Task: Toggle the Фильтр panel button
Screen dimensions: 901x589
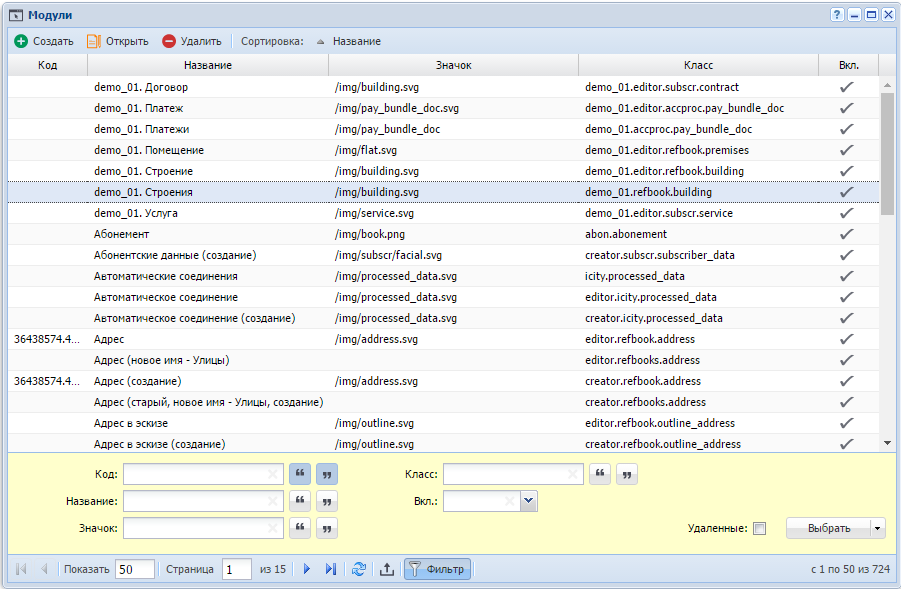Action: point(437,569)
